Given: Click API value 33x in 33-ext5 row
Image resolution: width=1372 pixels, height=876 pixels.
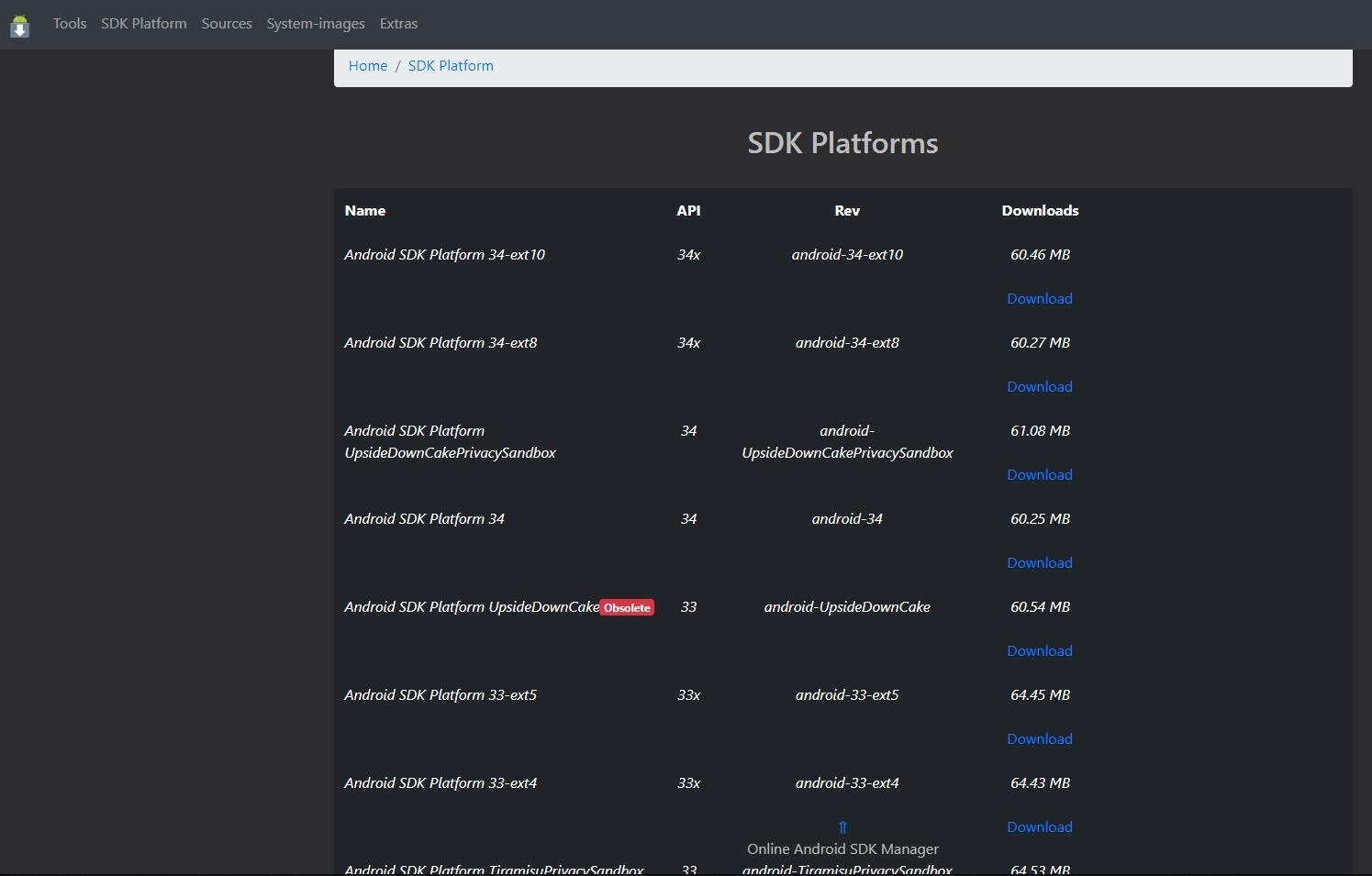Looking at the screenshot, I should (x=688, y=695).
